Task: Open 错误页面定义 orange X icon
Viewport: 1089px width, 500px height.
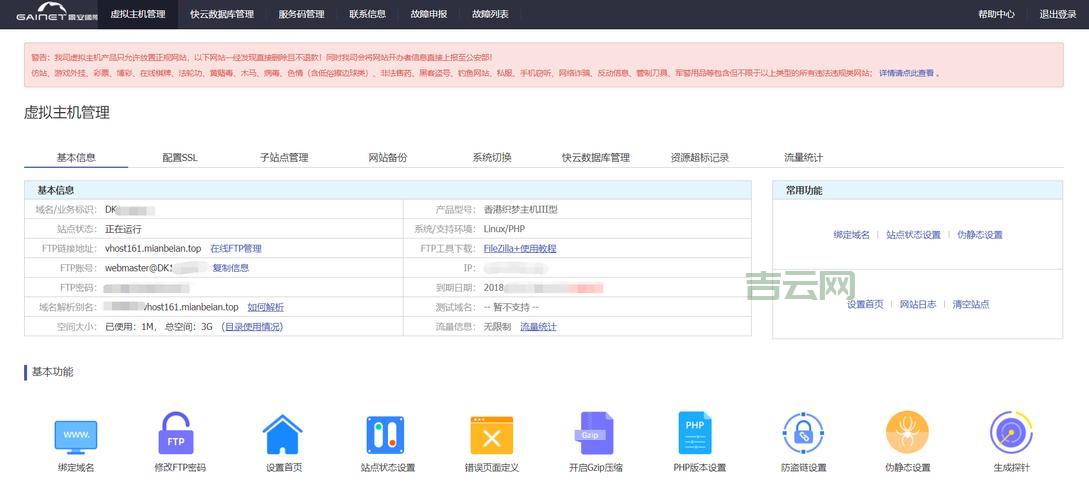Action: [x=492, y=435]
